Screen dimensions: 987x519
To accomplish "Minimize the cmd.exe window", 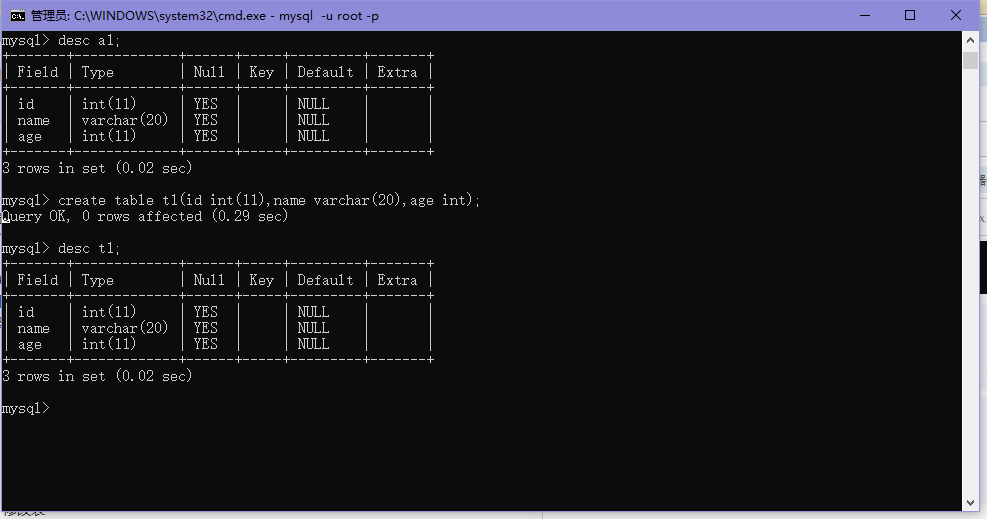I will click(865, 15).
